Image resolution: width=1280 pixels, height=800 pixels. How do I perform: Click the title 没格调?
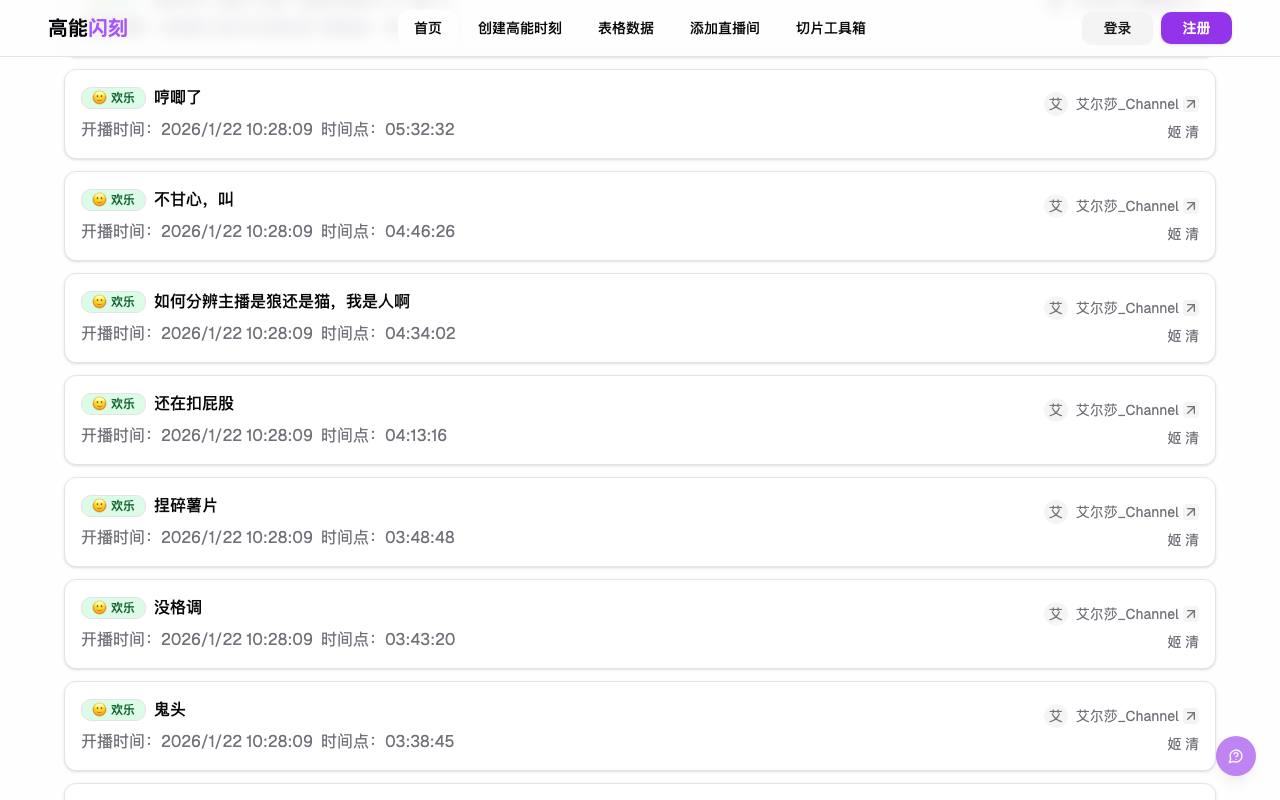[x=178, y=607]
